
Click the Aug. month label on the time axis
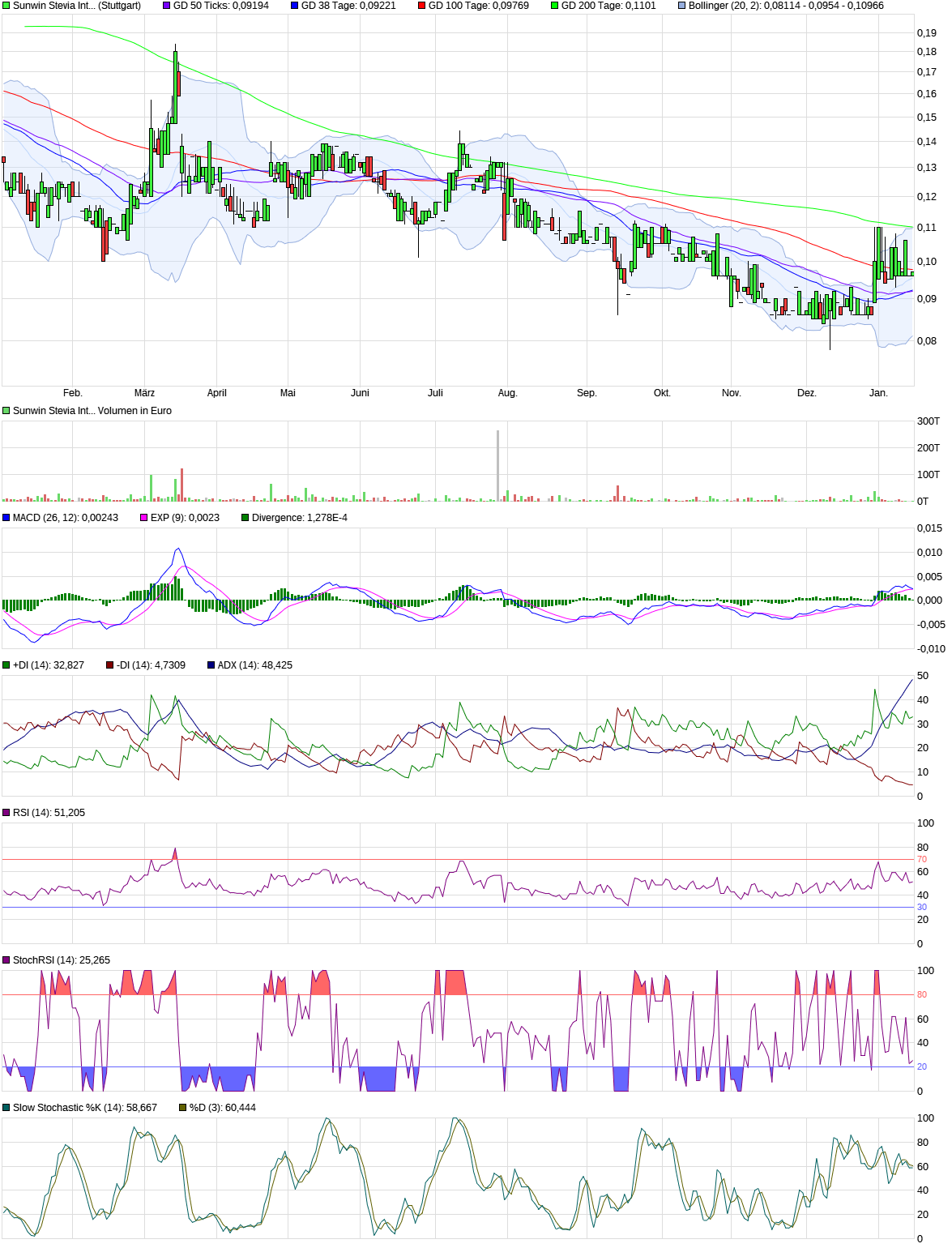coord(507,393)
